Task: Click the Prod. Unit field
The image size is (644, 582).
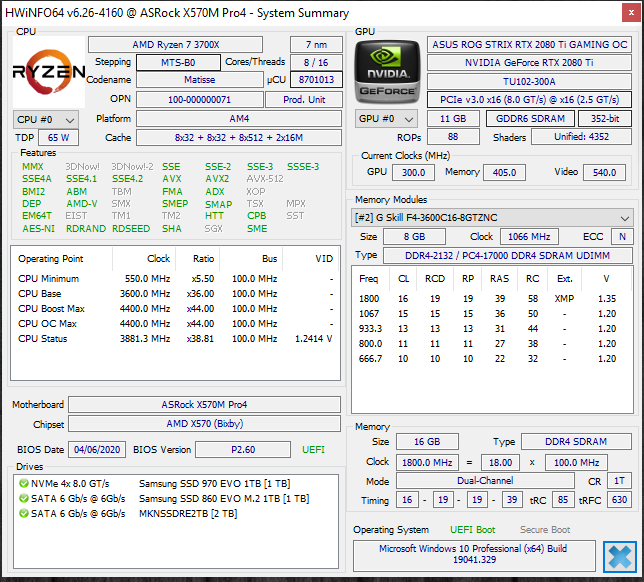Action: click(x=304, y=99)
